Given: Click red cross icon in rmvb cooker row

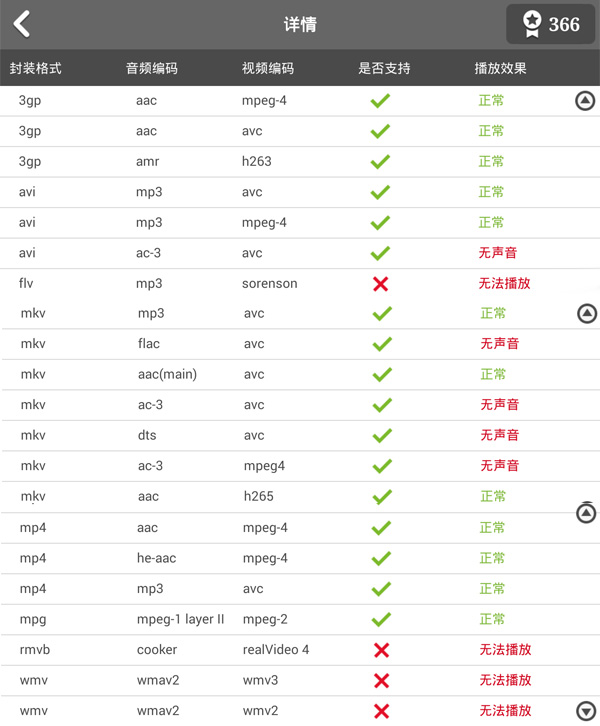Looking at the screenshot, I should coord(381,650).
